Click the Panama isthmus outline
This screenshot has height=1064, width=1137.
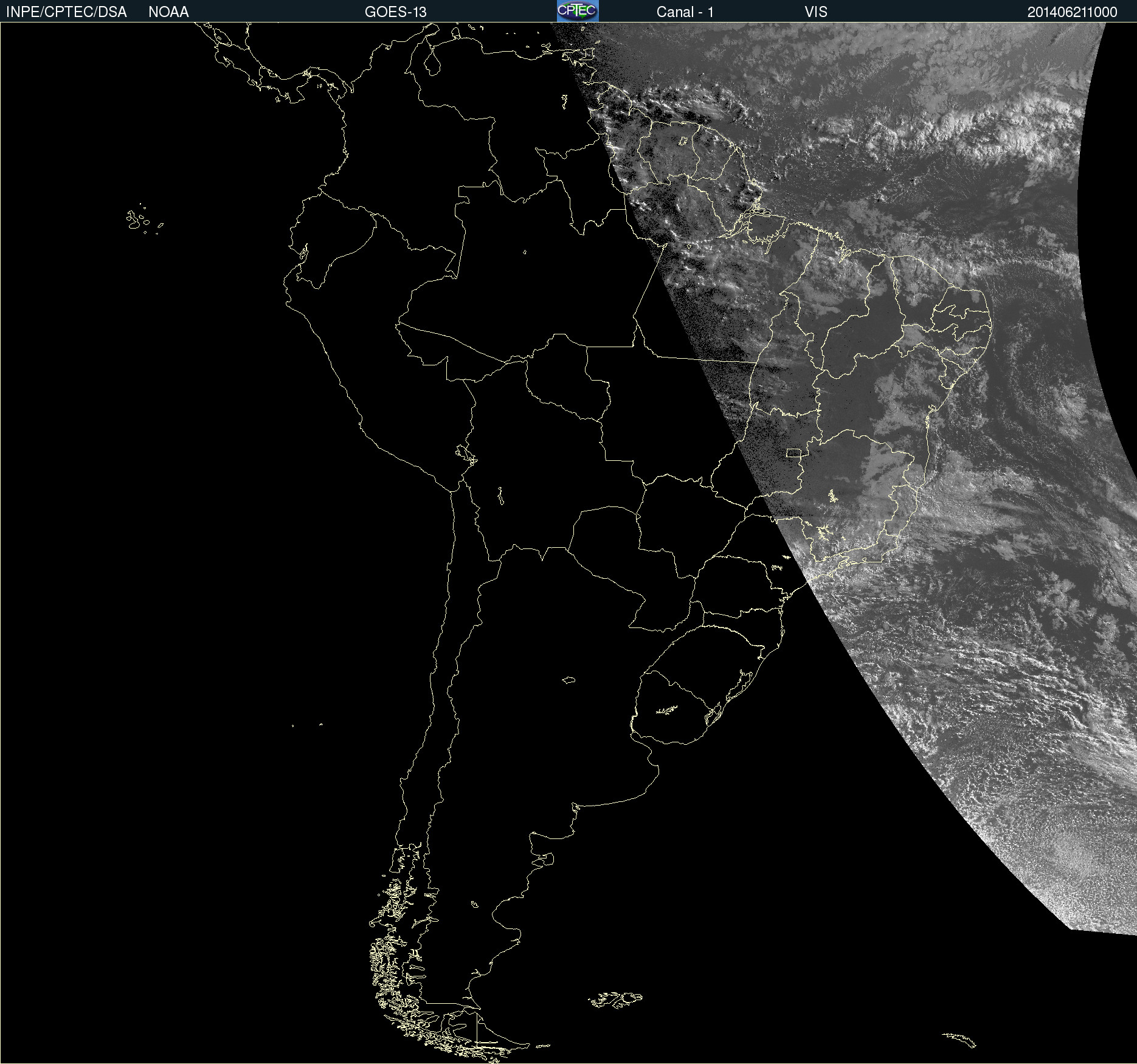point(304,85)
